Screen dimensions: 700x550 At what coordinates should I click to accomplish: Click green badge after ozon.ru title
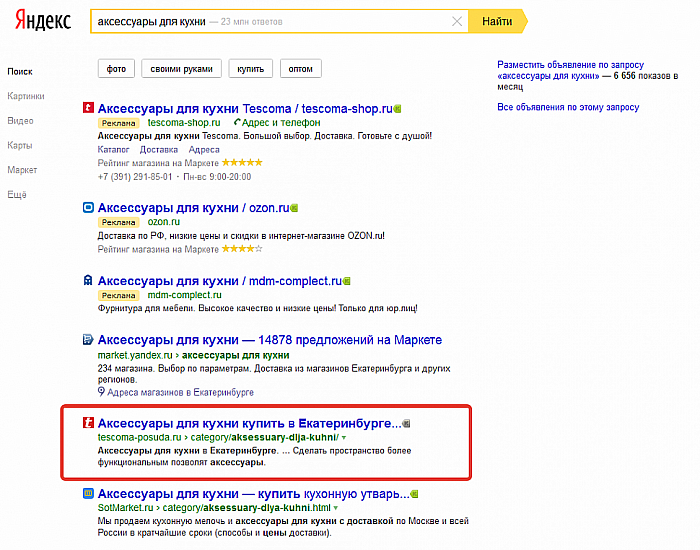pyautogui.click(x=294, y=208)
